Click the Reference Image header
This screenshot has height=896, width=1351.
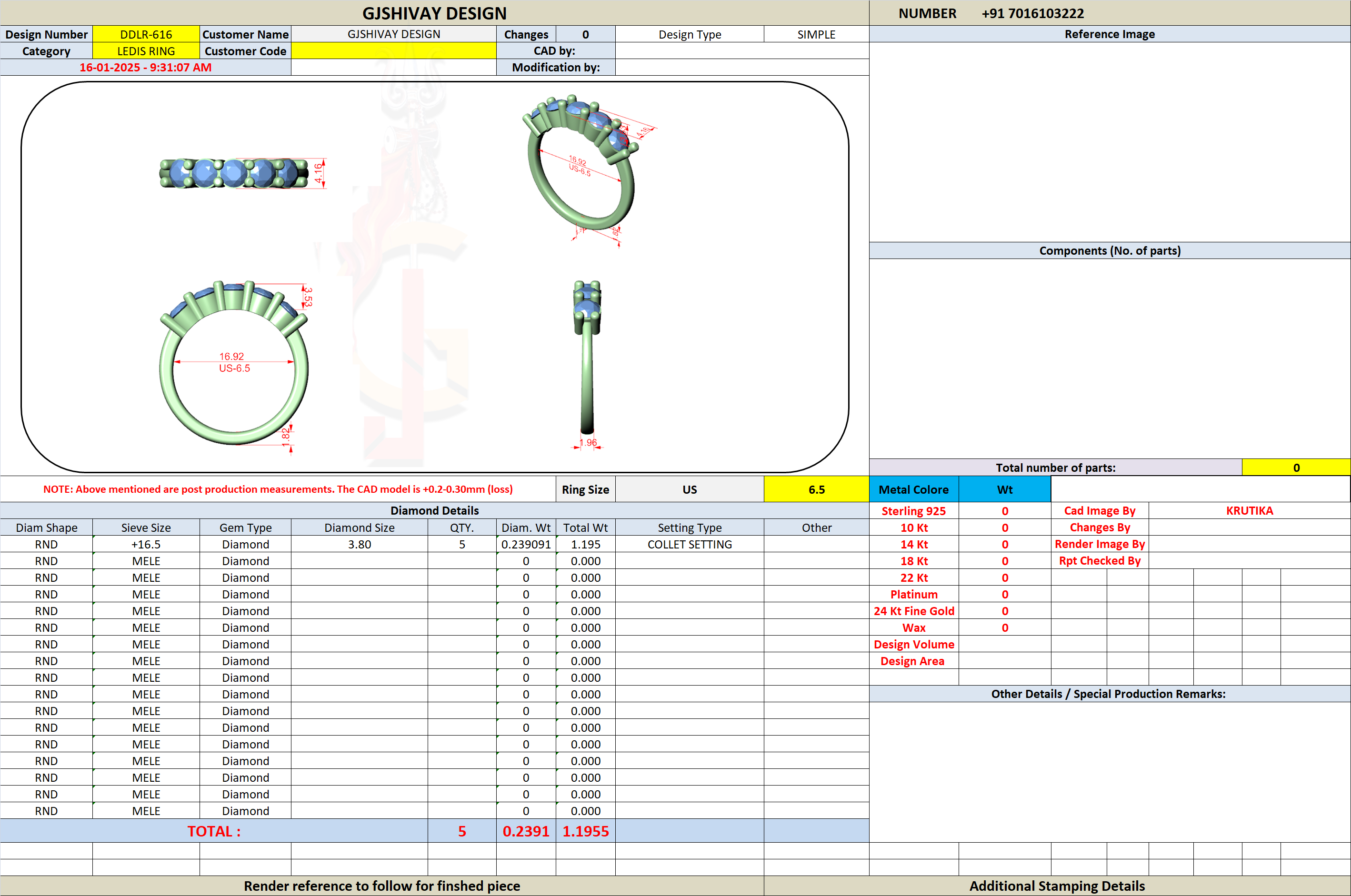(x=1109, y=34)
